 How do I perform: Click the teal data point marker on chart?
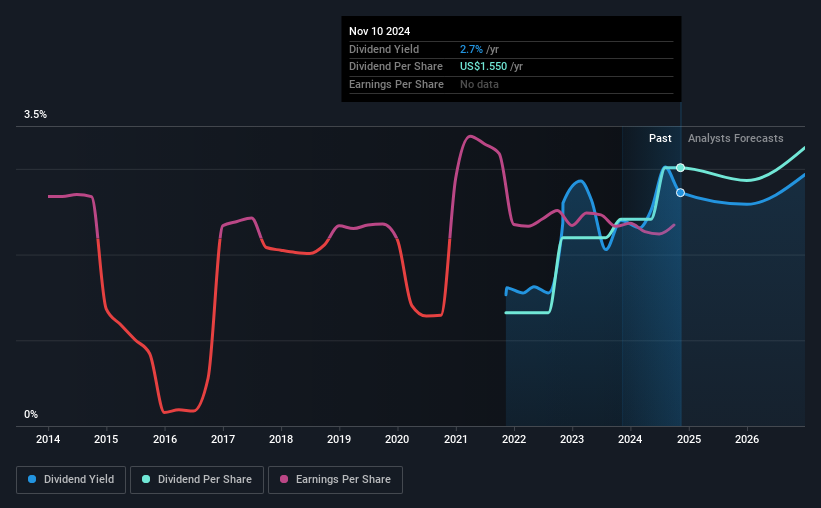[x=680, y=168]
